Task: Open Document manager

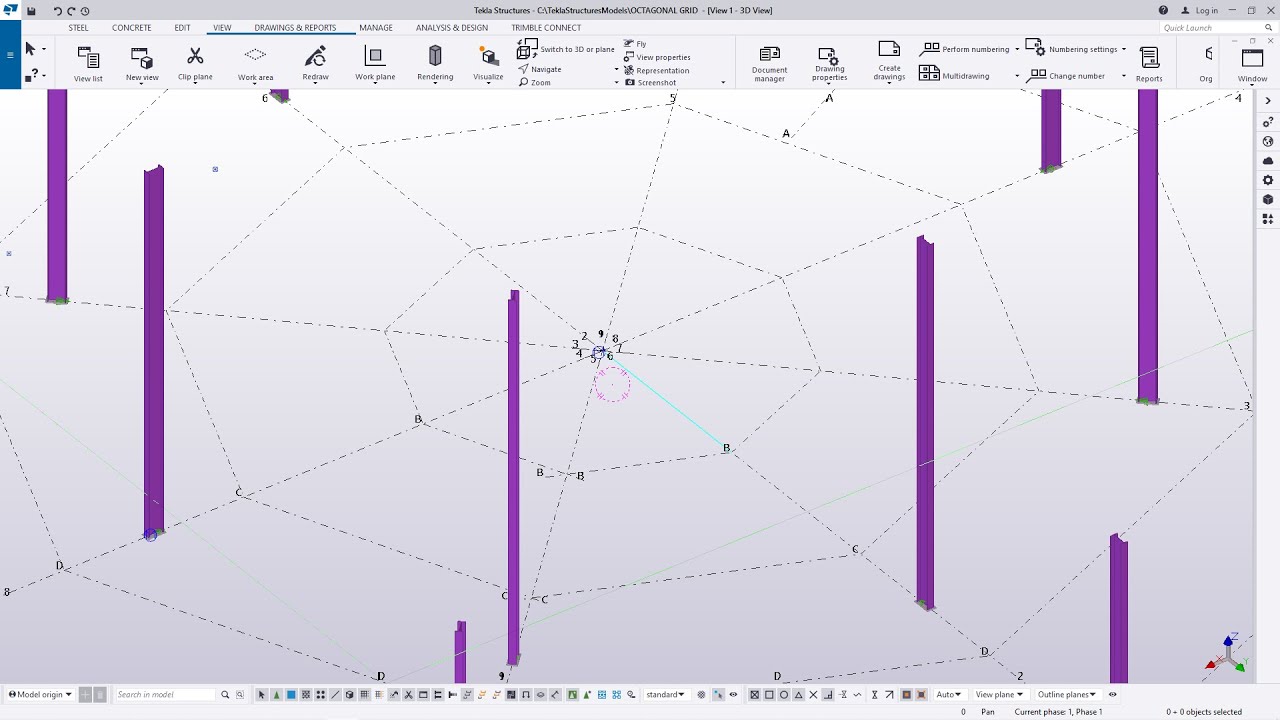Action: 769,64
